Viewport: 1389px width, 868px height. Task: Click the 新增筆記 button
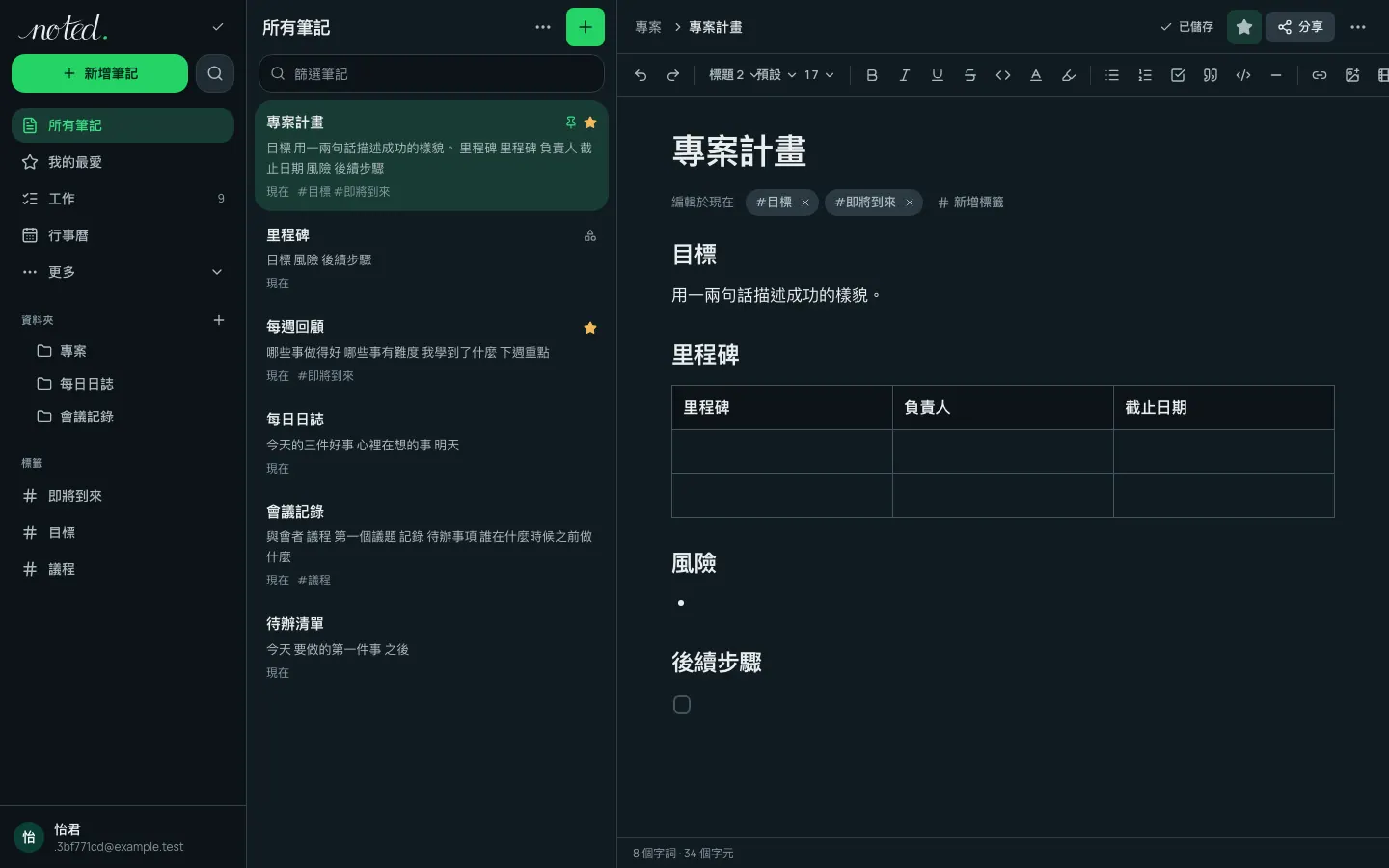[x=99, y=73]
